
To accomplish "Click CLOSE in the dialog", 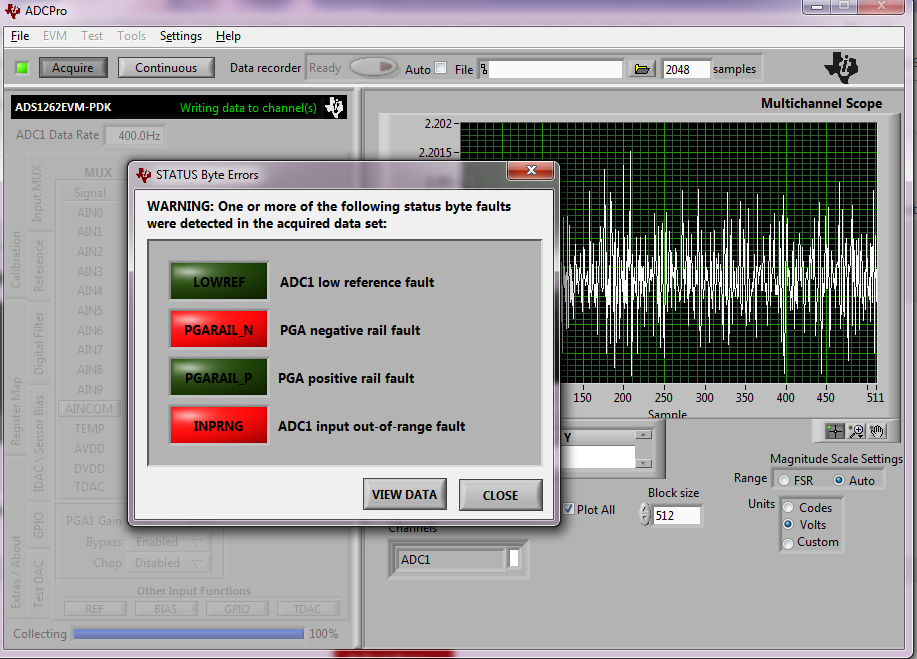I will tap(501, 495).
